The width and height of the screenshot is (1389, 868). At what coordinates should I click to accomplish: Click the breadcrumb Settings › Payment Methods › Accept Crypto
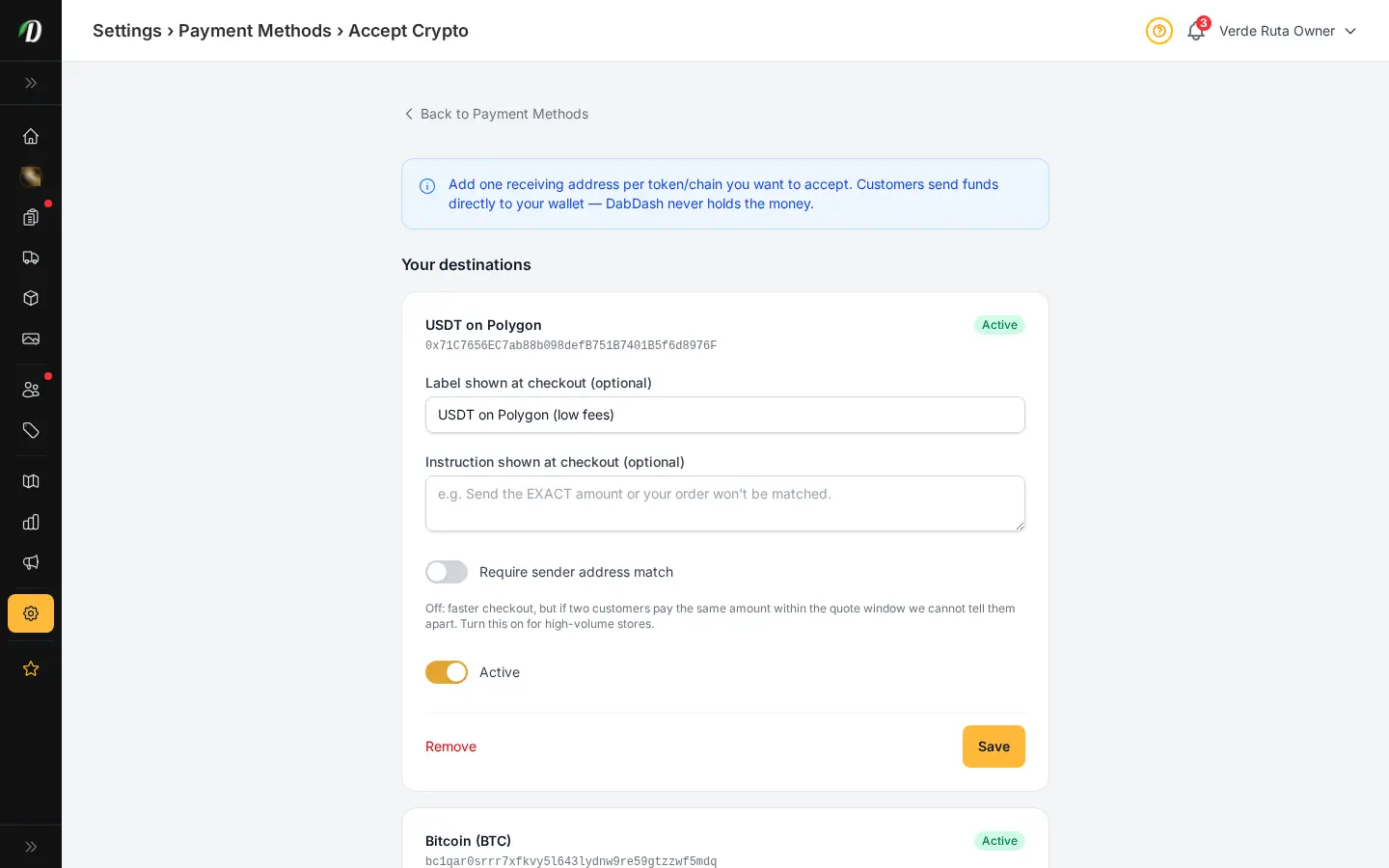(x=281, y=31)
